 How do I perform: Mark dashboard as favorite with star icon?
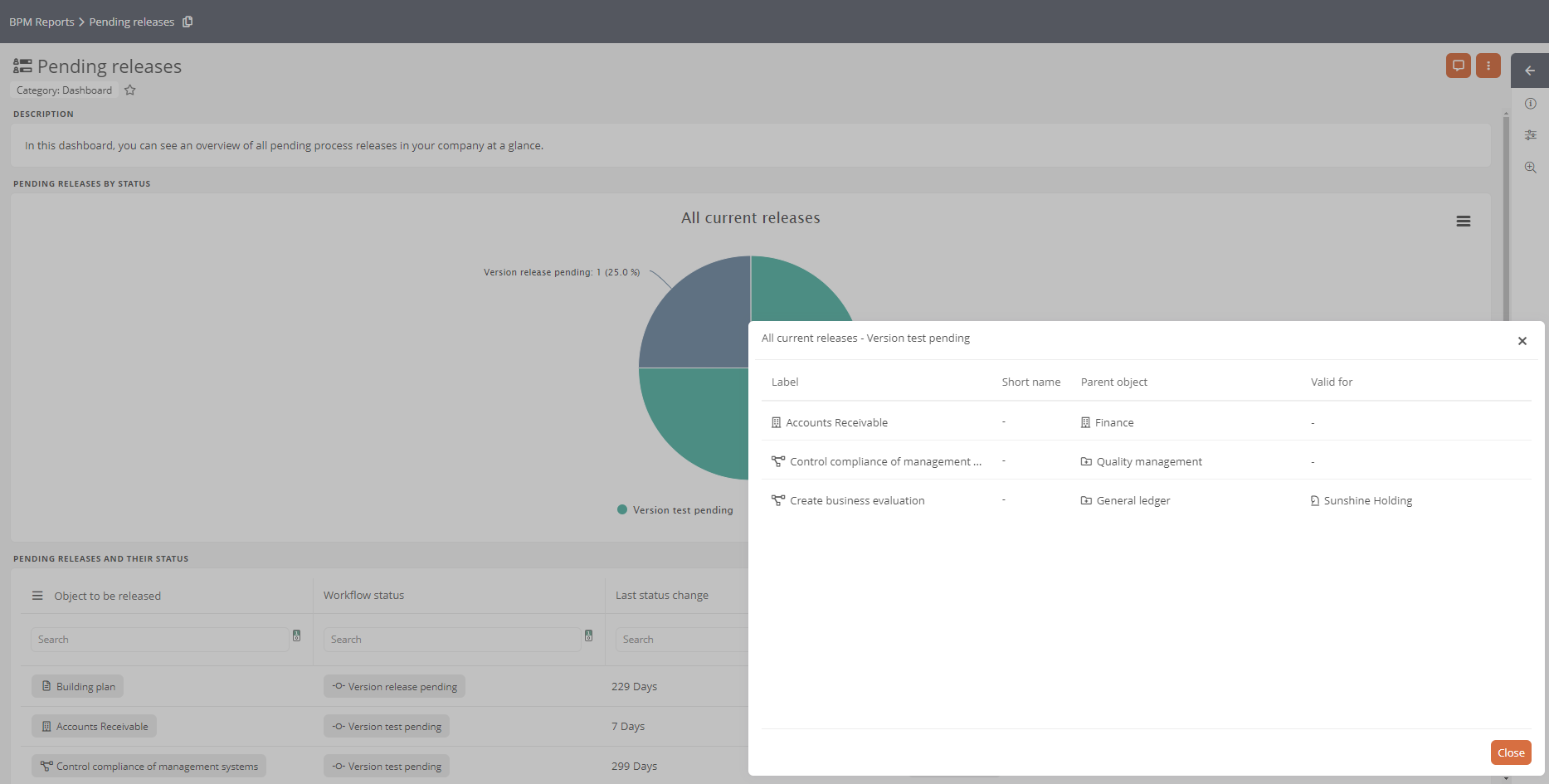(x=130, y=90)
